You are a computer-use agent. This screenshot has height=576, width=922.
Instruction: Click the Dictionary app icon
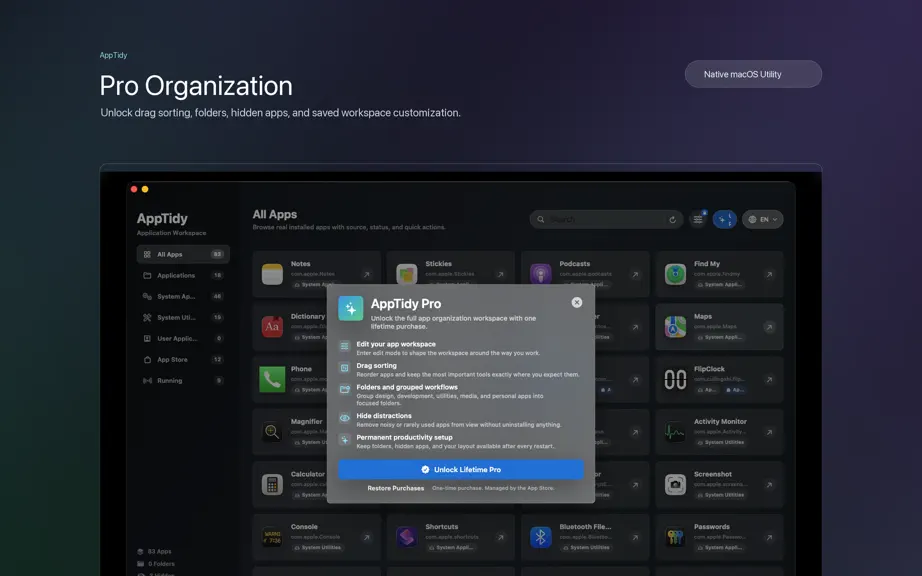(x=272, y=327)
